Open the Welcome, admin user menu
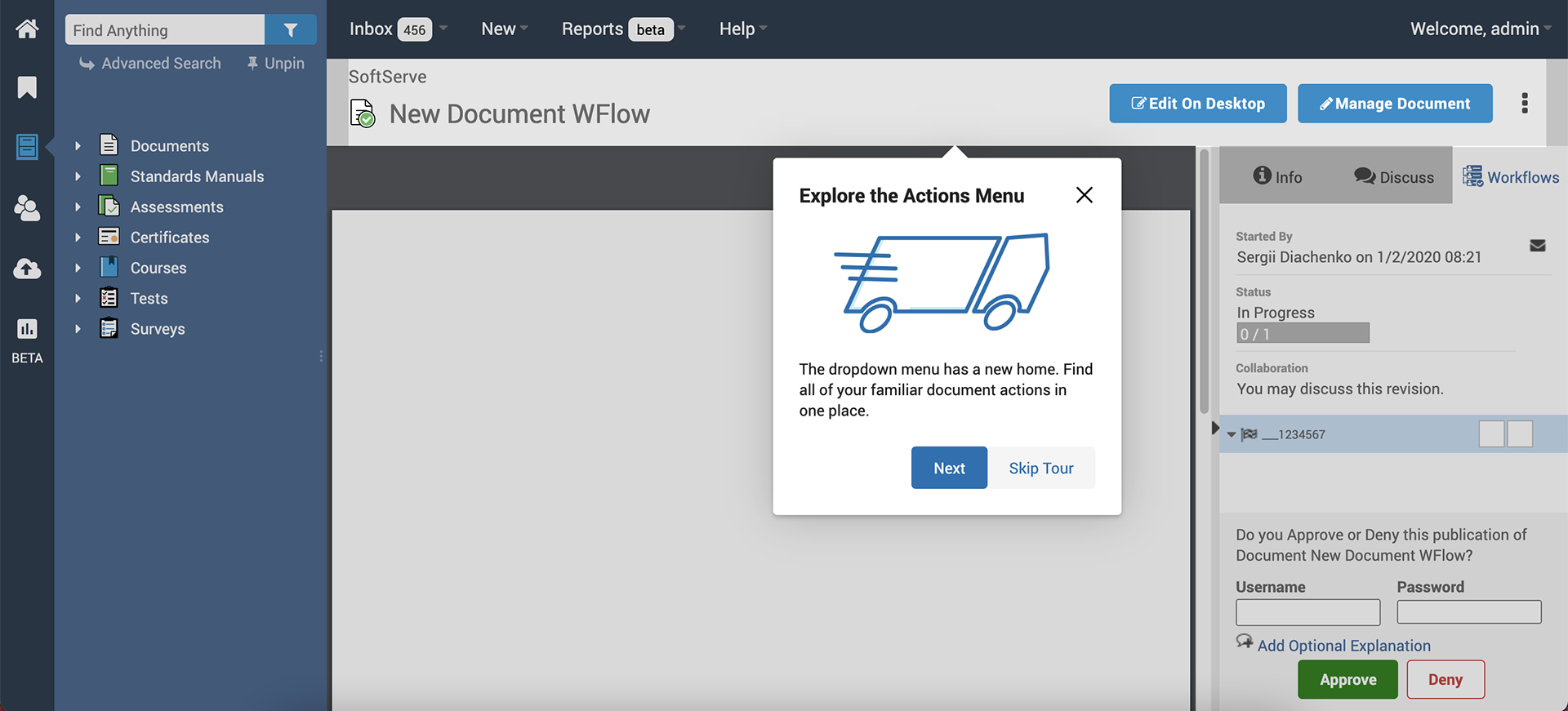 [1481, 29]
